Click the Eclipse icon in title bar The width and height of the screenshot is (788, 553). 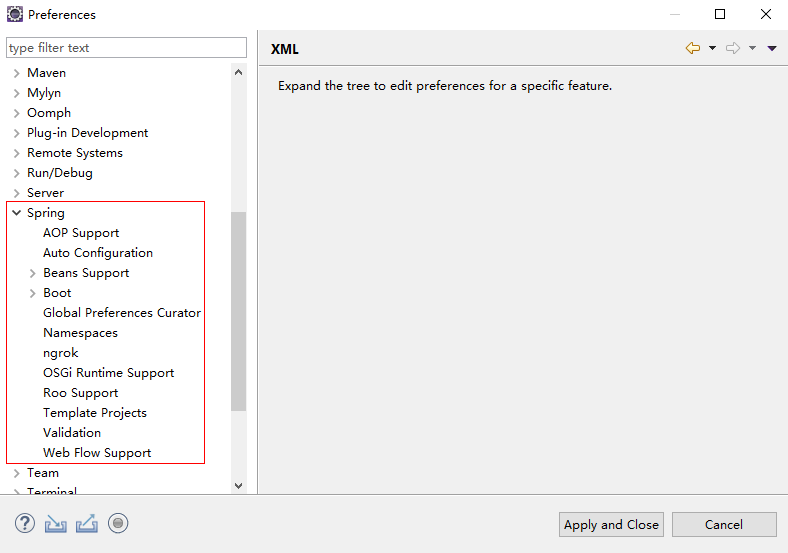pyautogui.click(x=15, y=14)
